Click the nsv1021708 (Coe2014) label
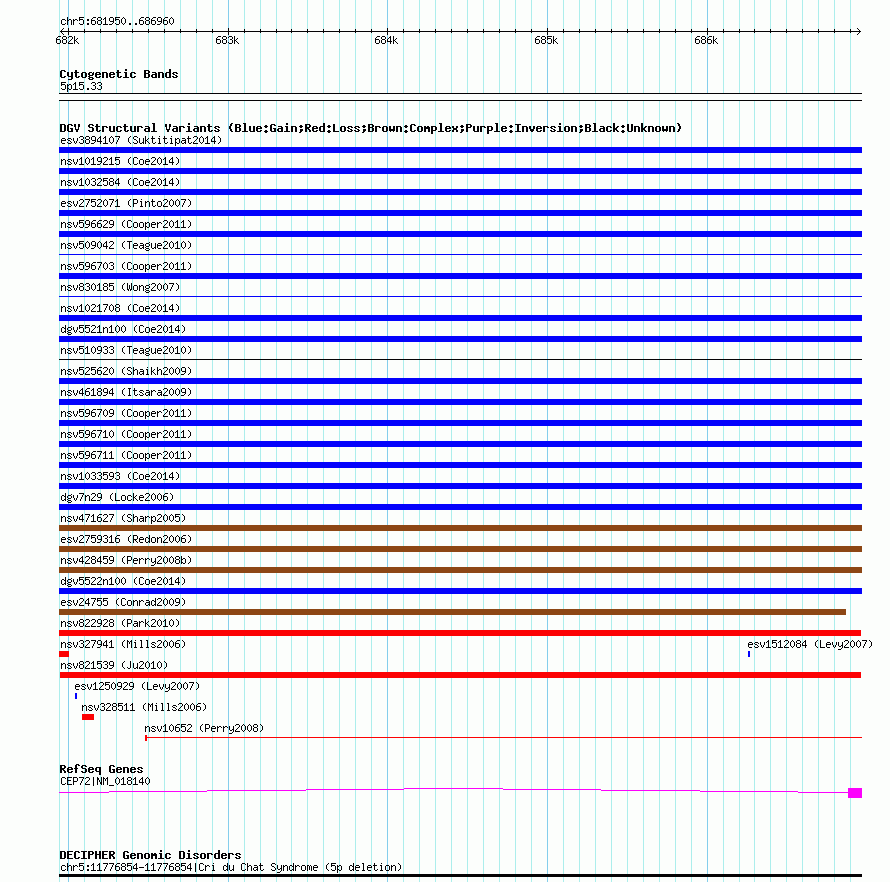890x882 pixels. click(120, 308)
